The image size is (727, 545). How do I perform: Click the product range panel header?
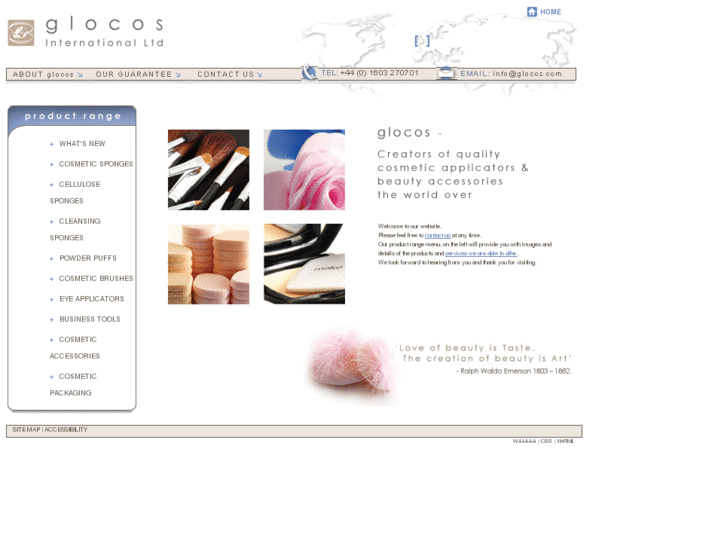(x=72, y=116)
